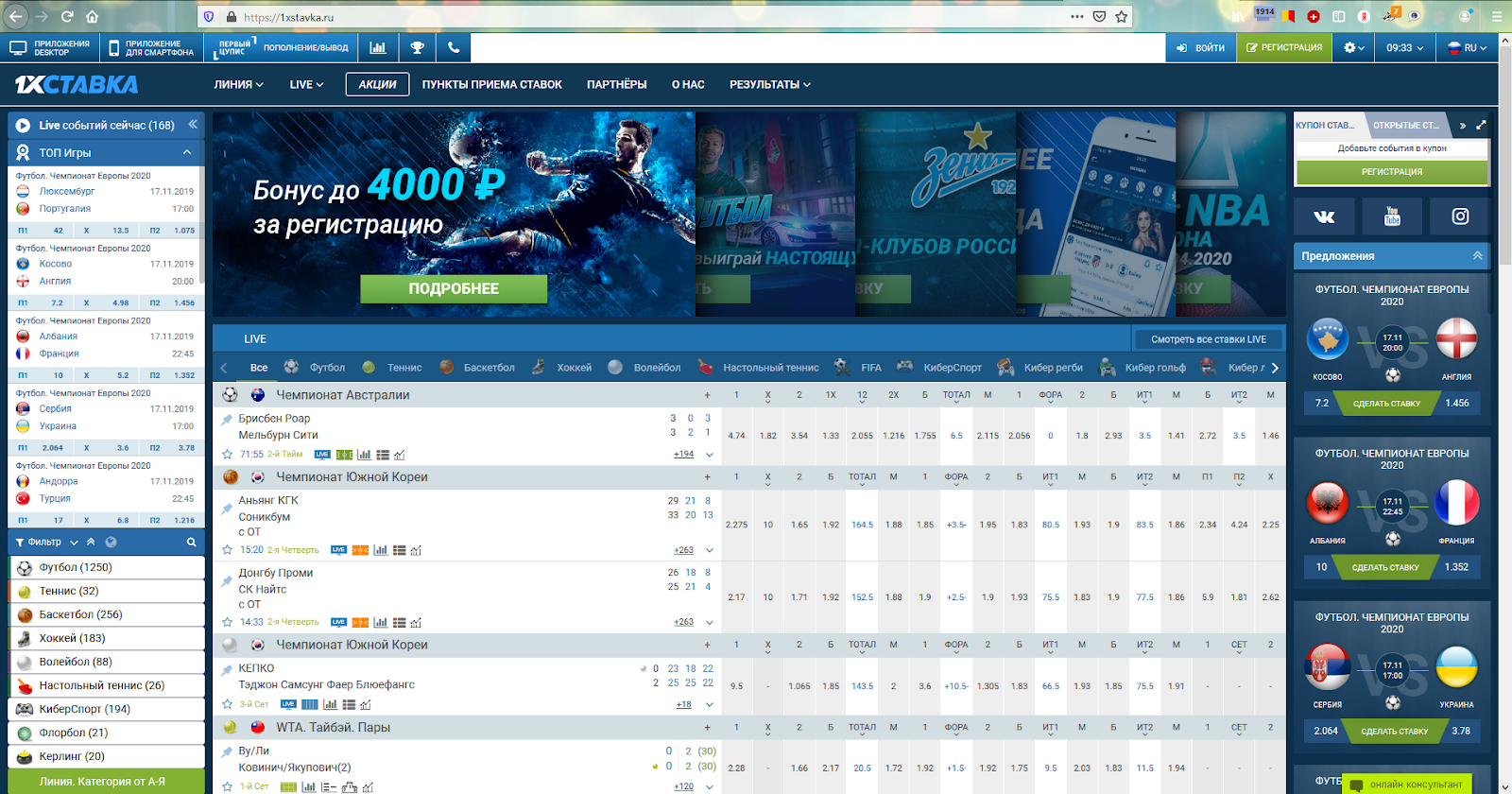Open Хоккей (183) in the sports list

coord(107,638)
